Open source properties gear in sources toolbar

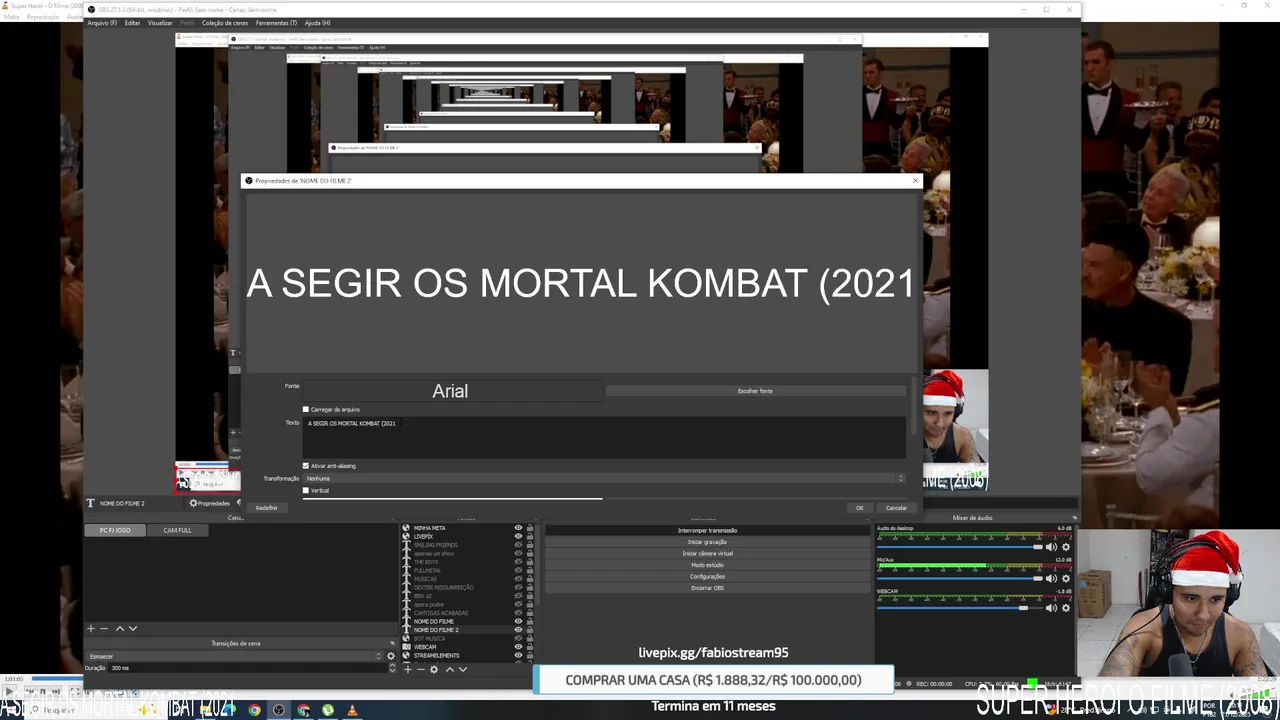434,669
